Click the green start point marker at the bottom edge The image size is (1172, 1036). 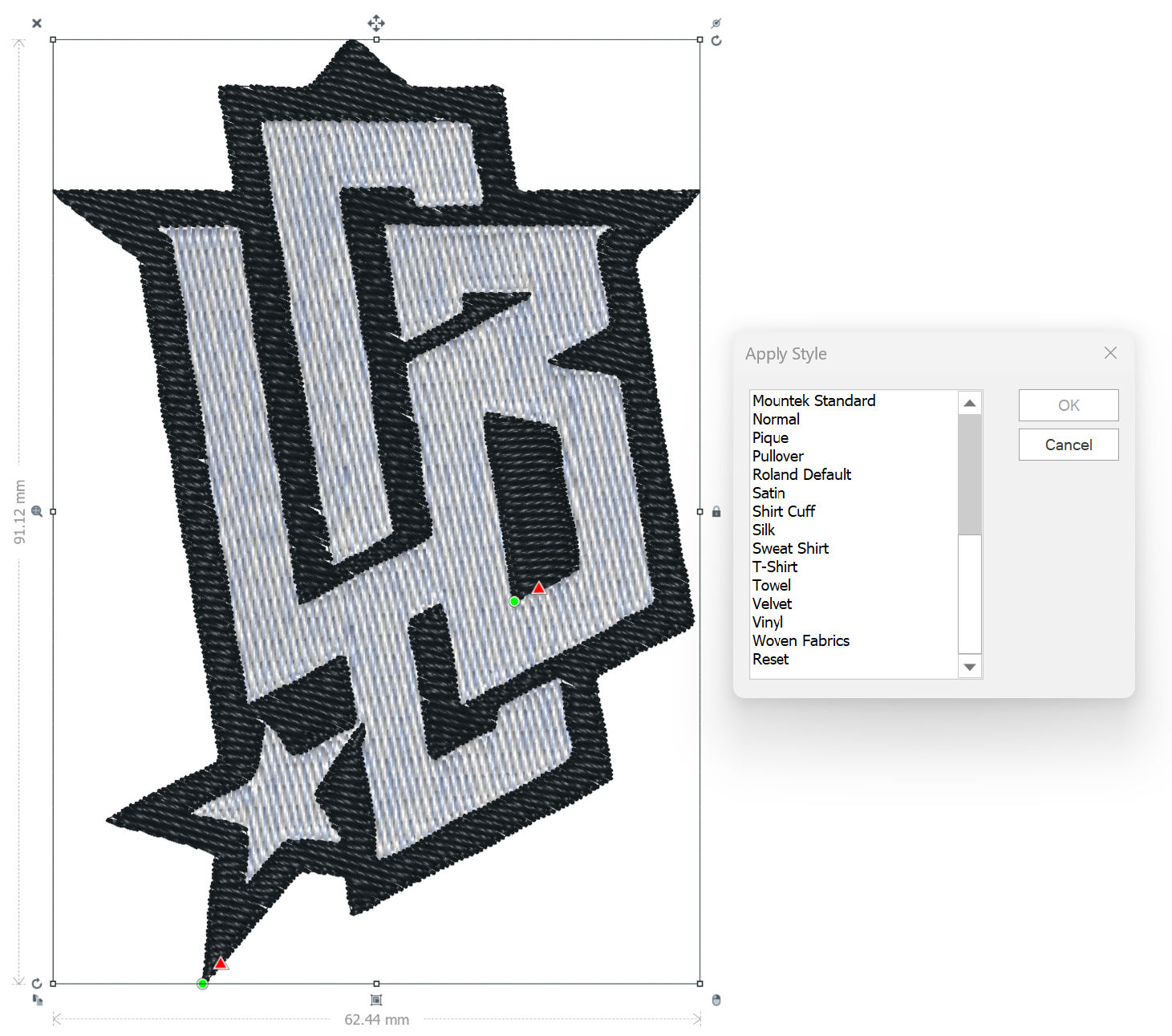pos(202,984)
